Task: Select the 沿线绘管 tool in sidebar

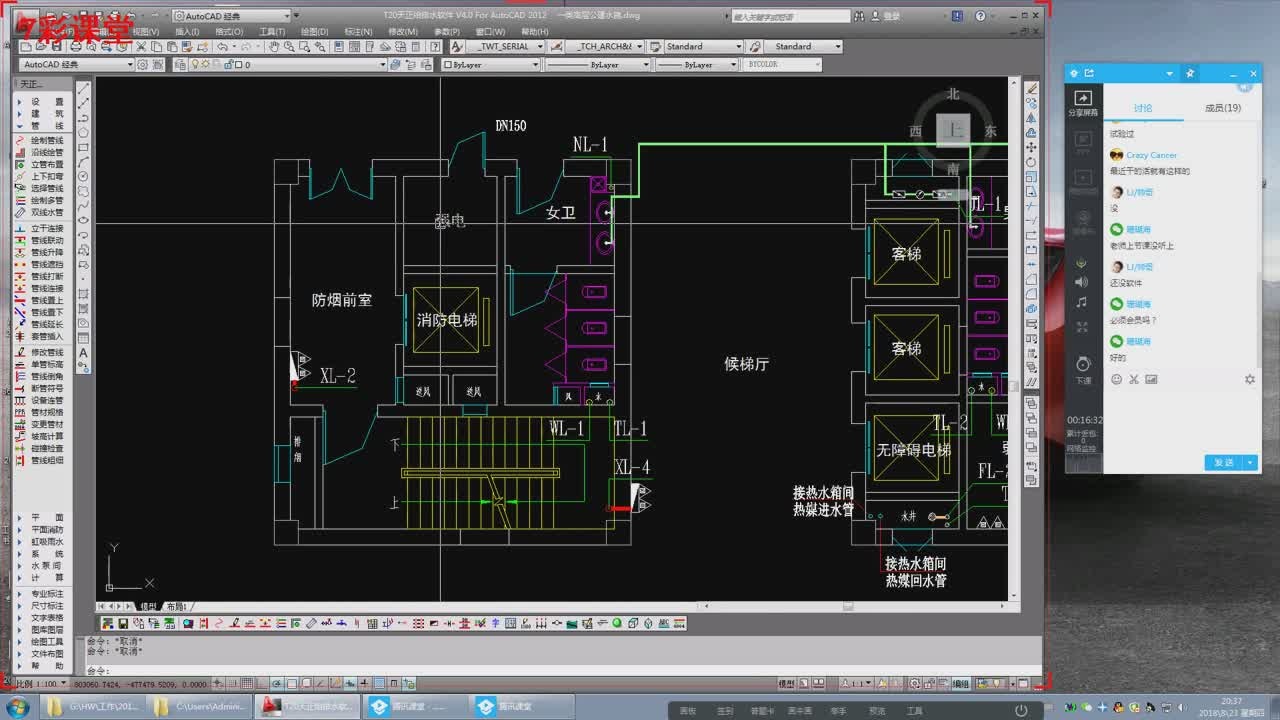Action: pyautogui.click(x=40, y=153)
